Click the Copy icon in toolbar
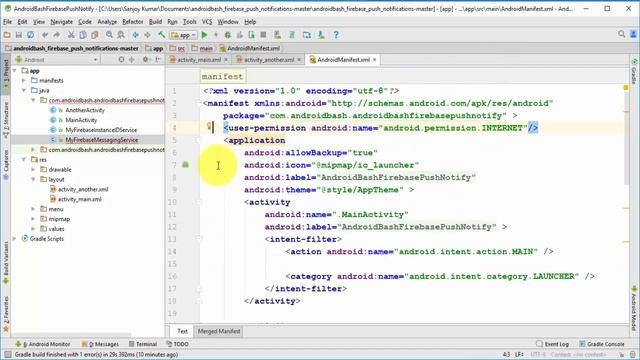The width and height of the screenshot is (640, 360). click(83, 35)
